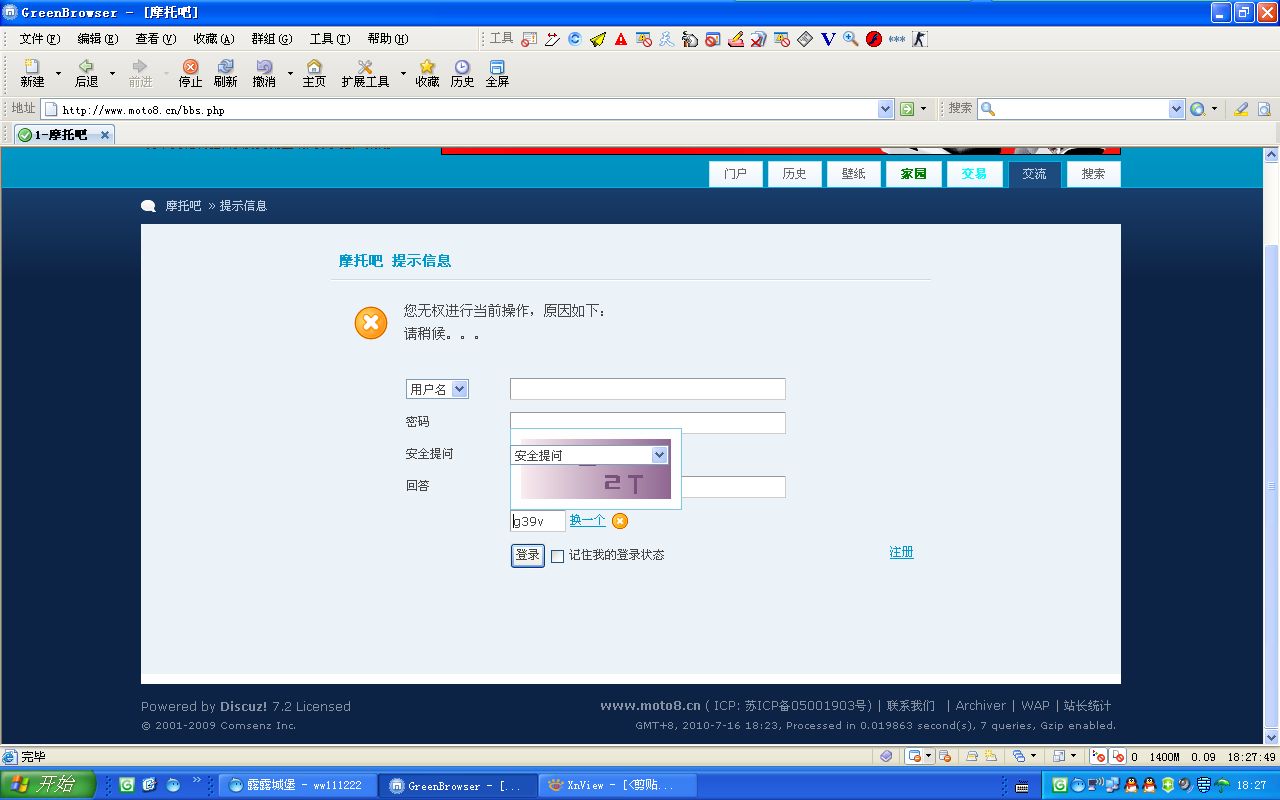This screenshot has height=800, width=1280.
Task: Click the magnifier zoom tool icon
Action: click(851, 39)
